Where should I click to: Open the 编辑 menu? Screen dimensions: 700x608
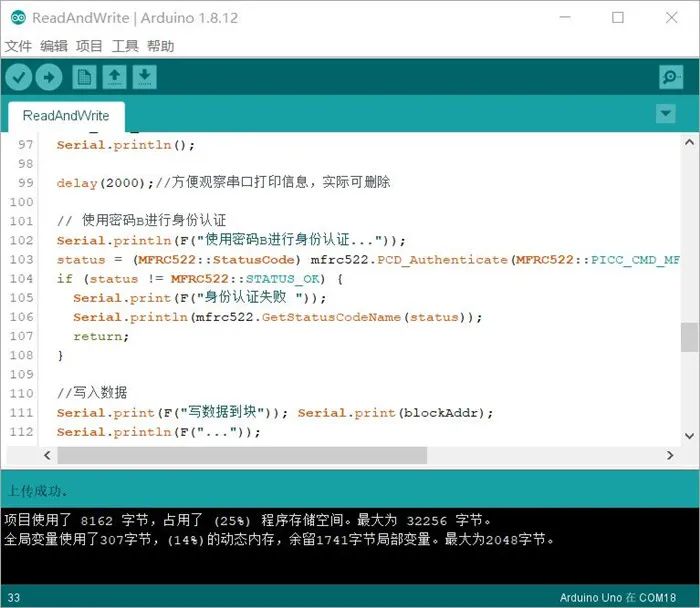pyautogui.click(x=54, y=46)
